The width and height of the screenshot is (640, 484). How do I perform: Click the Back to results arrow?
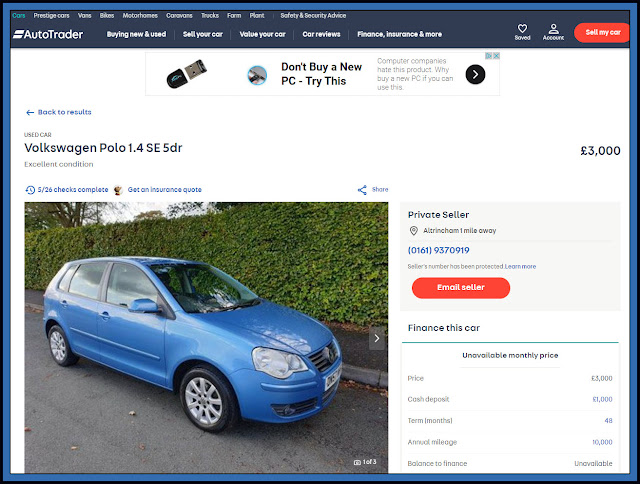pyautogui.click(x=30, y=113)
